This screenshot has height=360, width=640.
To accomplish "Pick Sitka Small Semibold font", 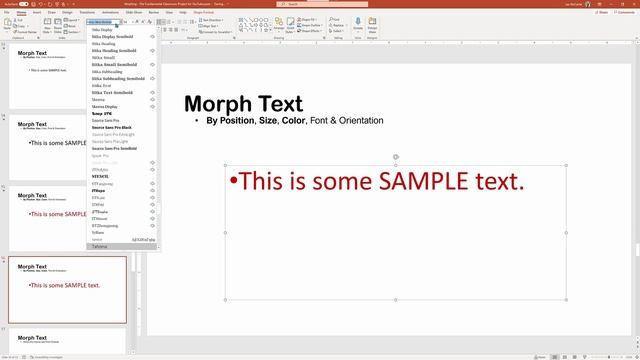I will coord(121,64).
